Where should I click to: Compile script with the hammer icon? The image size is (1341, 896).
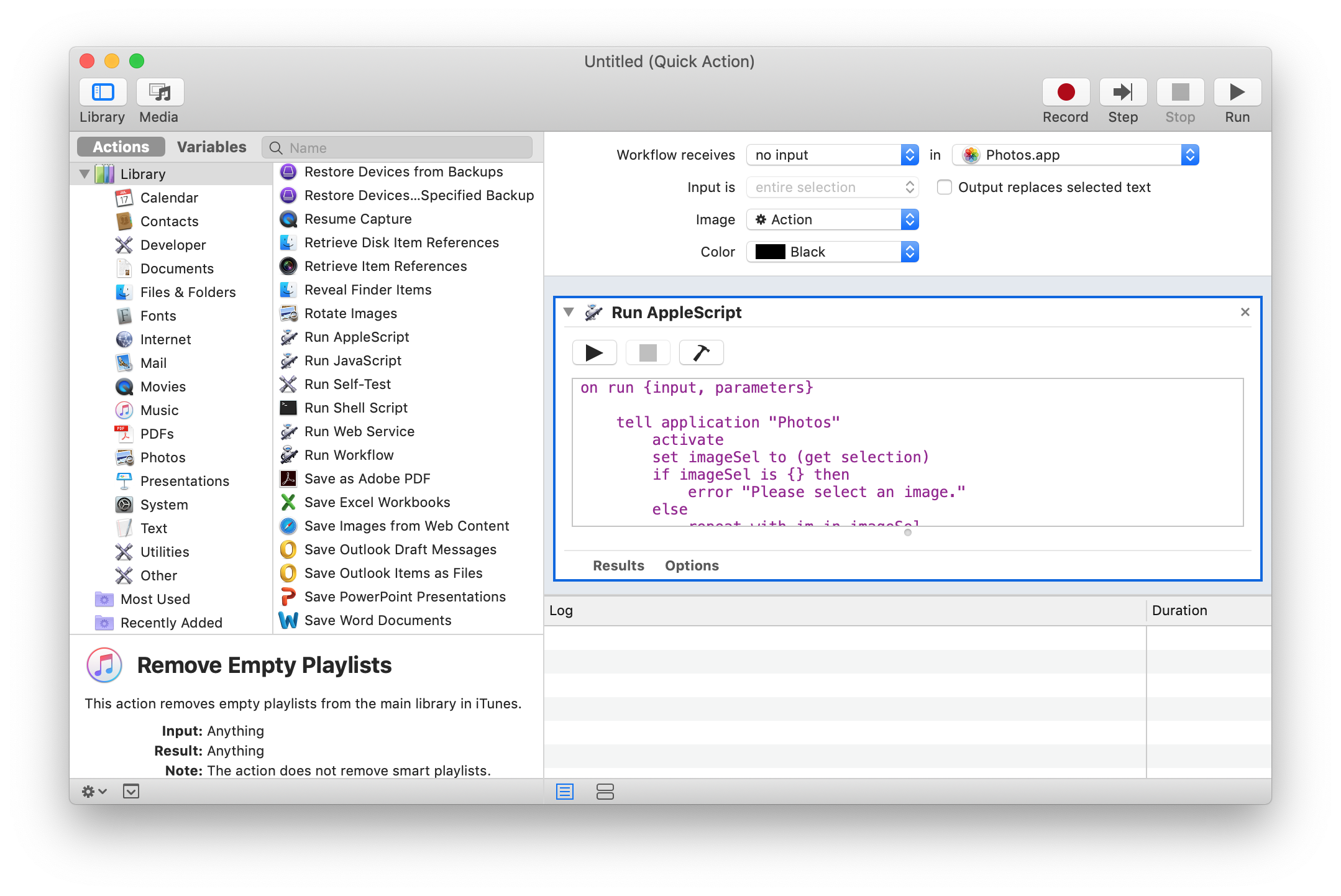tap(701, 353)
